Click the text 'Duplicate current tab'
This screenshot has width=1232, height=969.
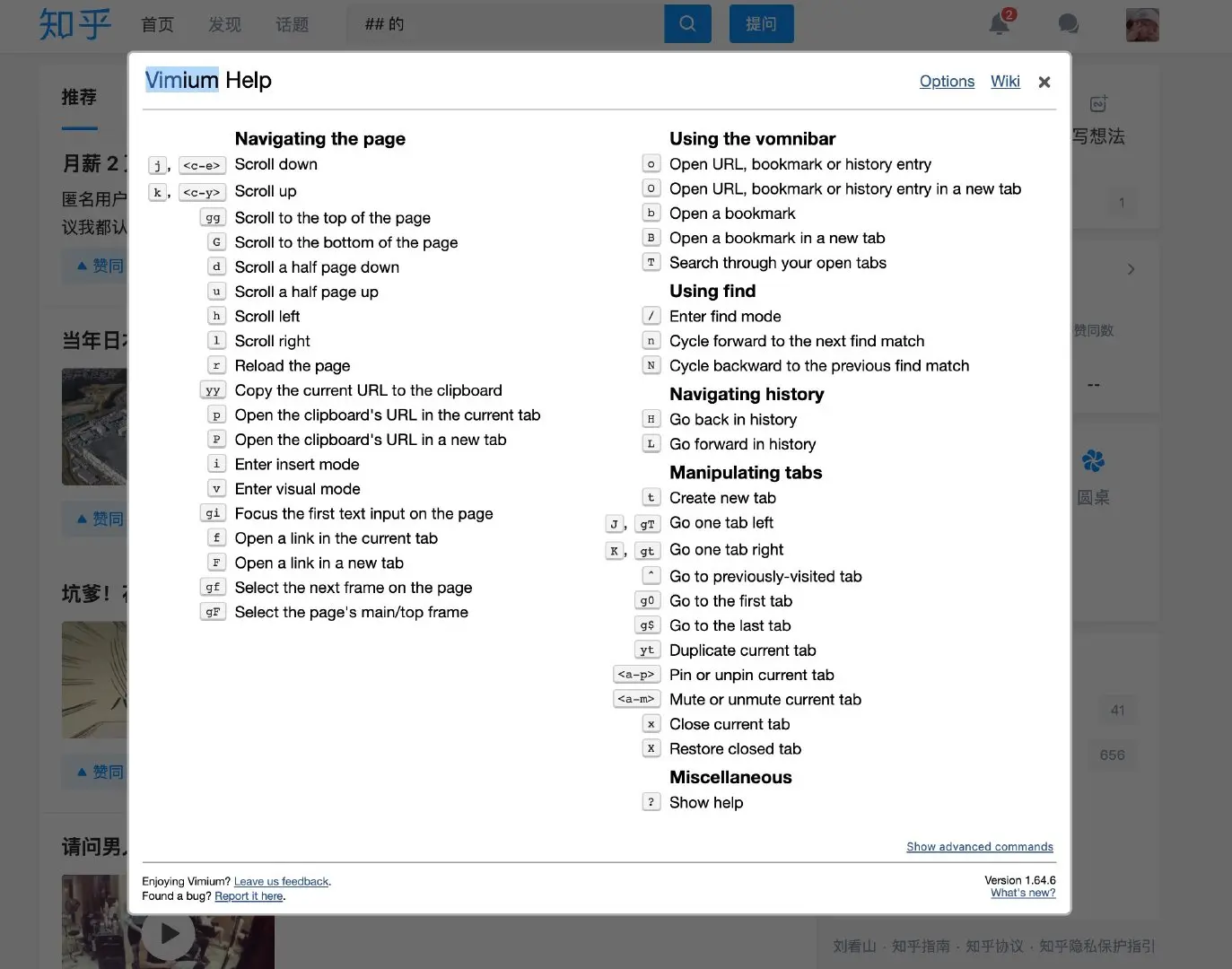click(x=743, y=650)
